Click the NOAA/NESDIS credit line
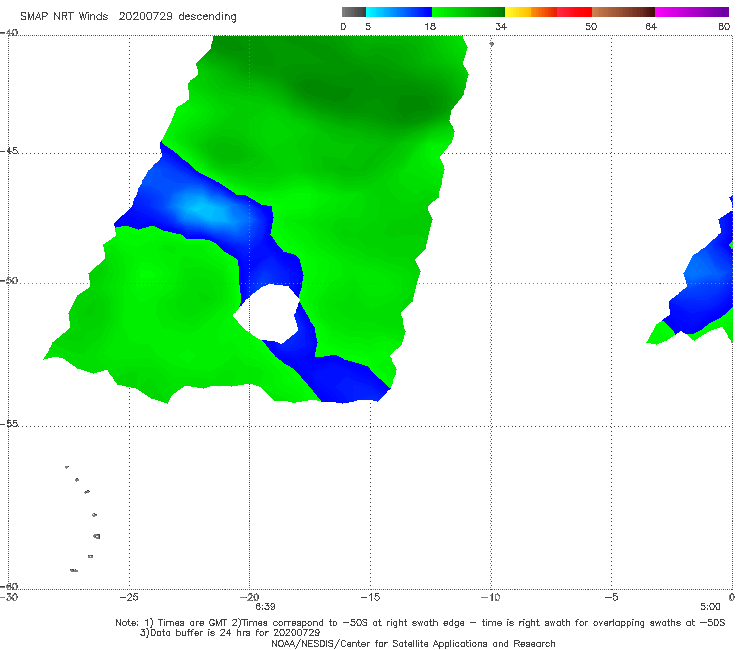This screenshot has height=650, width=740. (x=413, y=643)
